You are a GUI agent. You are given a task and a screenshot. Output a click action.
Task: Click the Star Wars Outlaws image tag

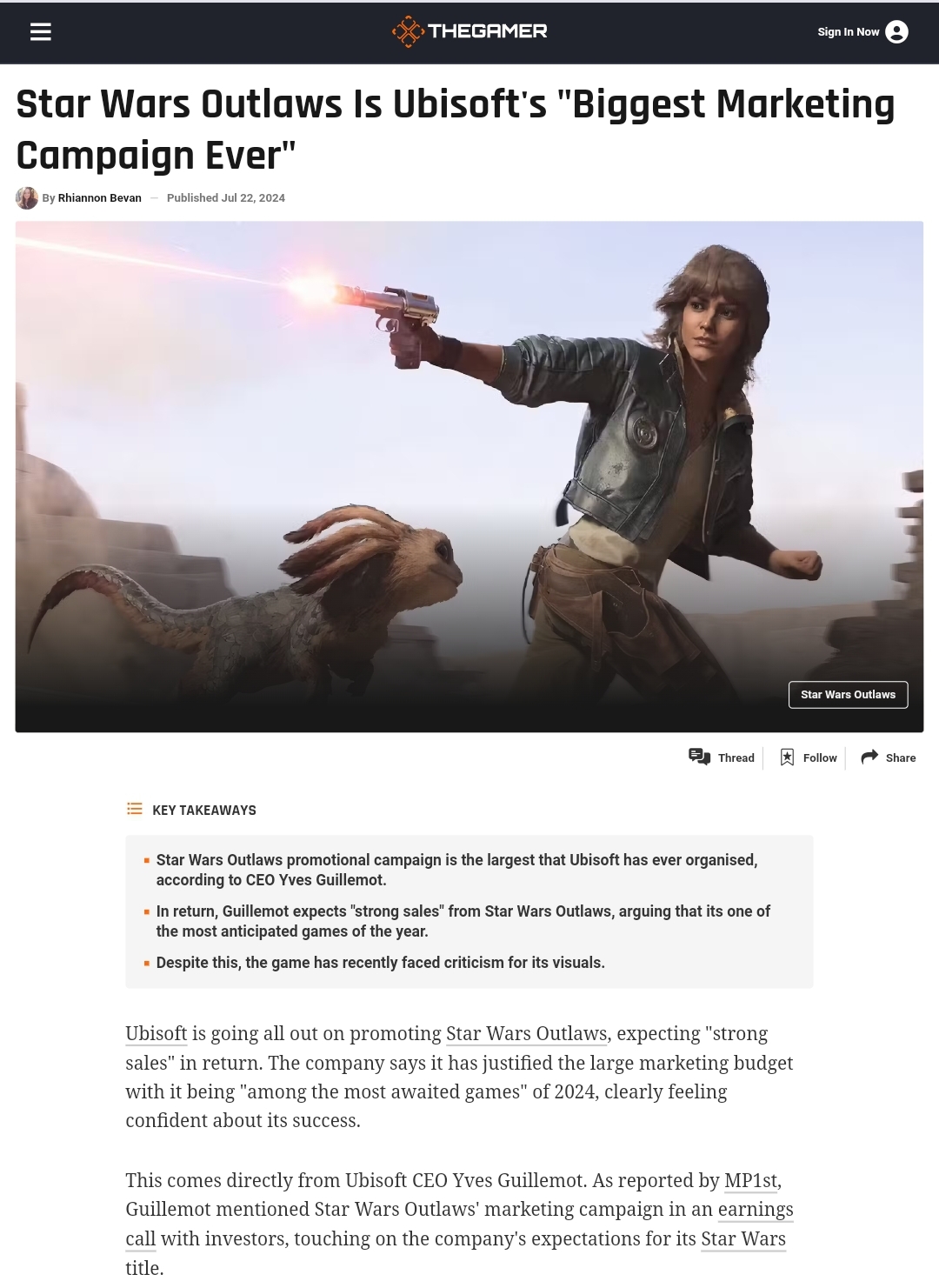(848, 695)
